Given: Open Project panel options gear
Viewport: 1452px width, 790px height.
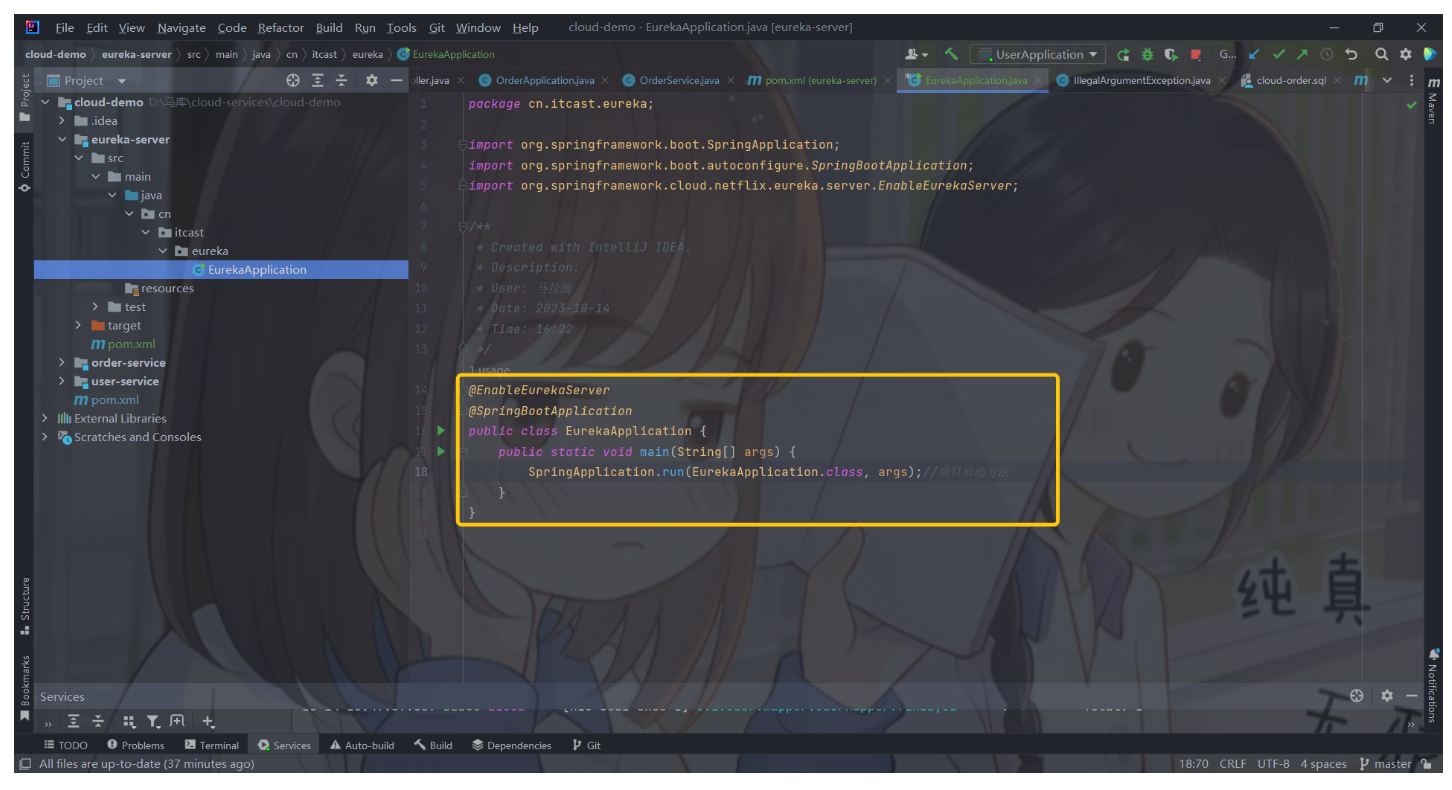Looking at the screenshot, I should pos(372,80).
